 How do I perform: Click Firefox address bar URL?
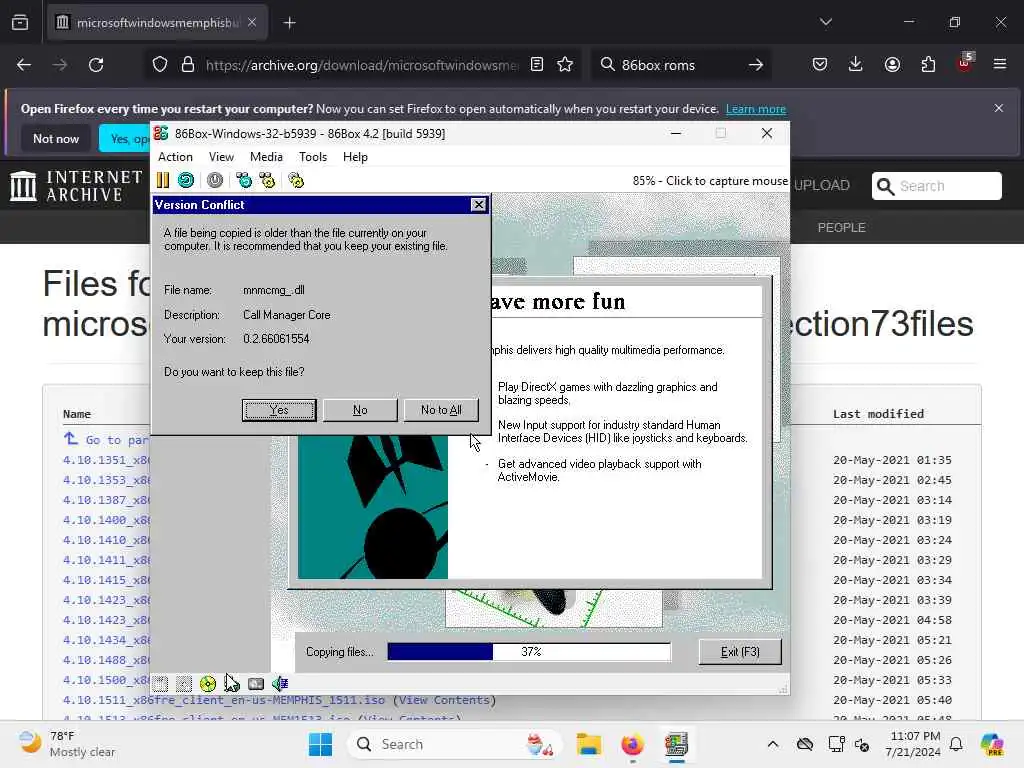[362, 65]
